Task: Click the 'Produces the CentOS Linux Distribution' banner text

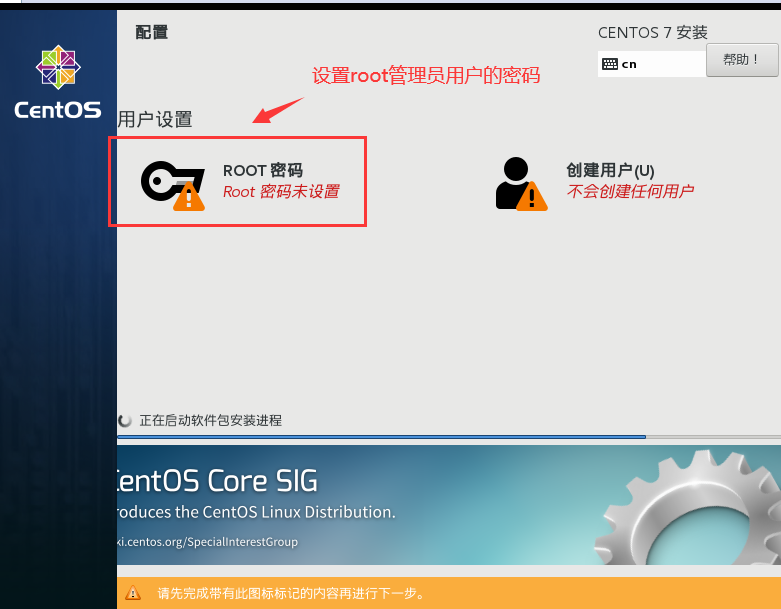Action: pyautogui.click(x=257, y=512)
